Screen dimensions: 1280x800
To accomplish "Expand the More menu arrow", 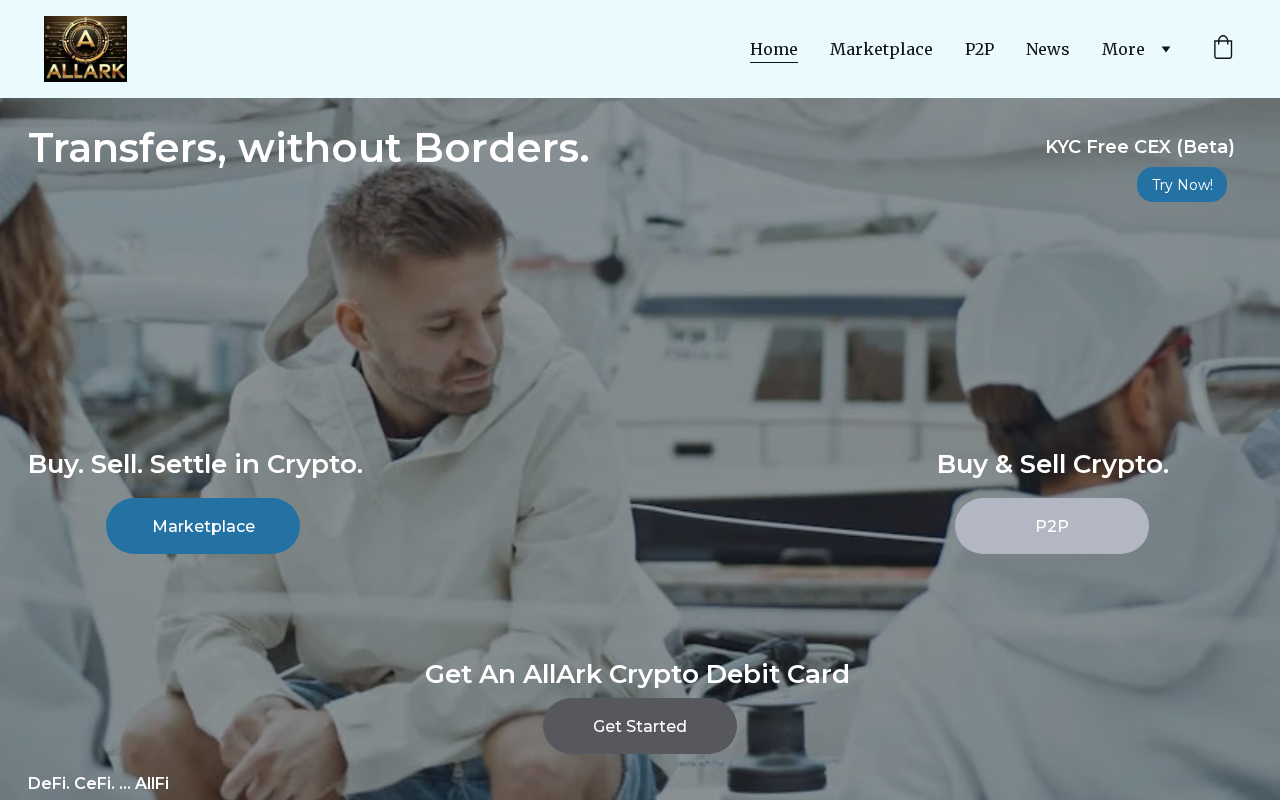I will pos(1165,49).
